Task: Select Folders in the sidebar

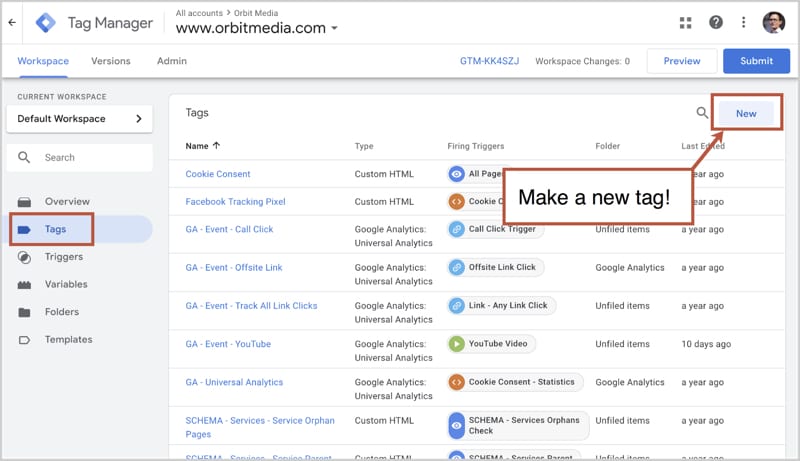Action: [x=62, y=312]
